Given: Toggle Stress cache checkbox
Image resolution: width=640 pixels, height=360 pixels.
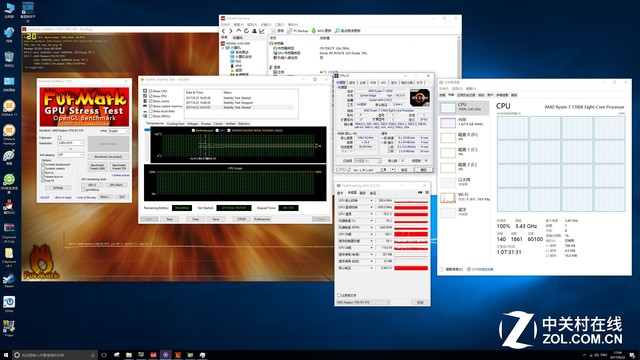Looking at the screenshot, I should tap(151, 101).
